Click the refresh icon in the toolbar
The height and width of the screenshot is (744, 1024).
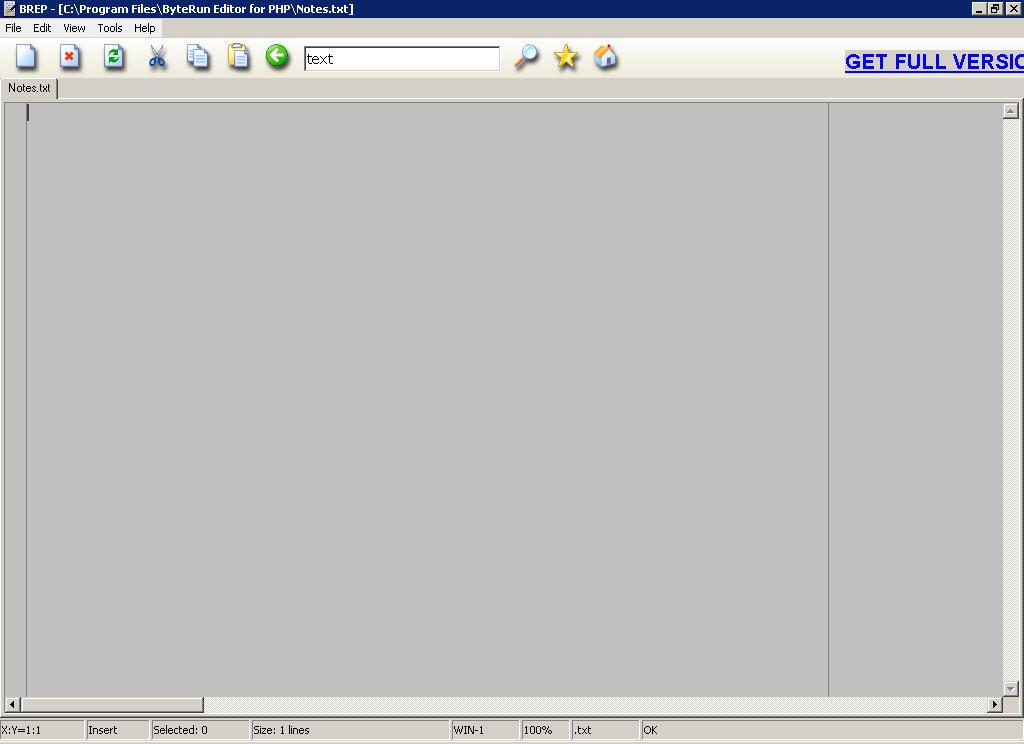point(113,57)
